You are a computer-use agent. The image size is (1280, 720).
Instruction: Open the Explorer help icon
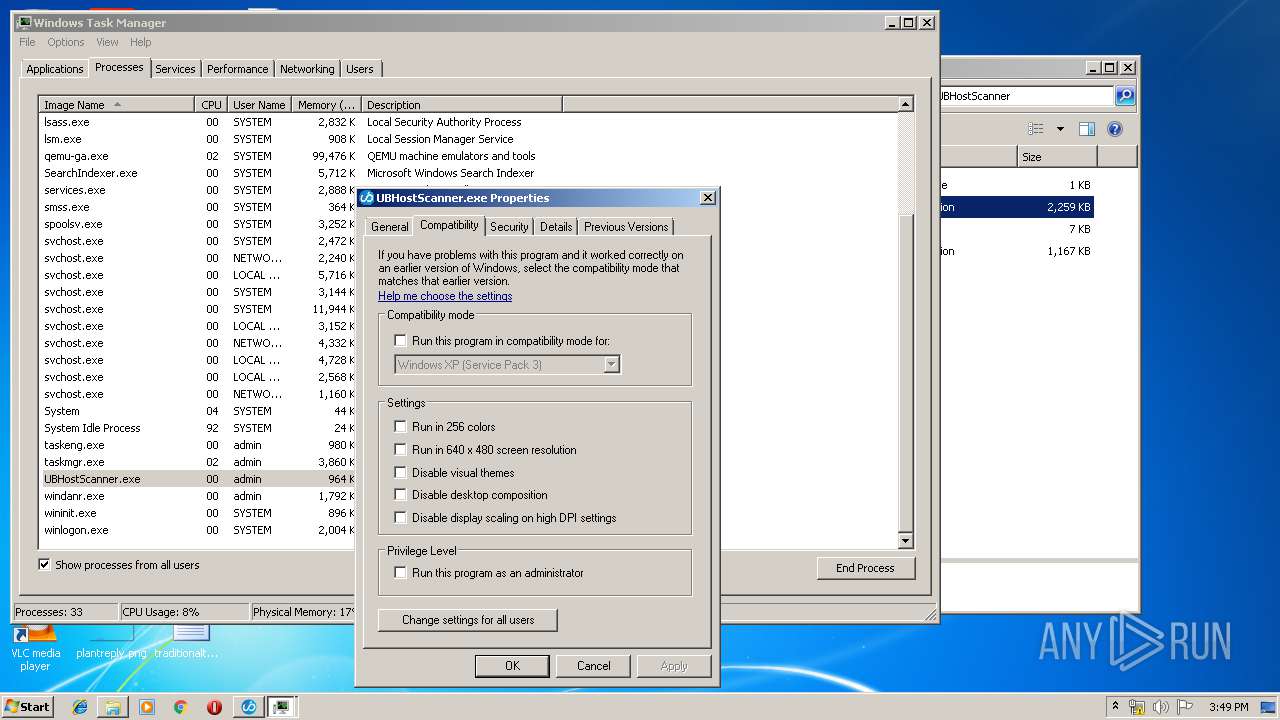pos(1115,129)
